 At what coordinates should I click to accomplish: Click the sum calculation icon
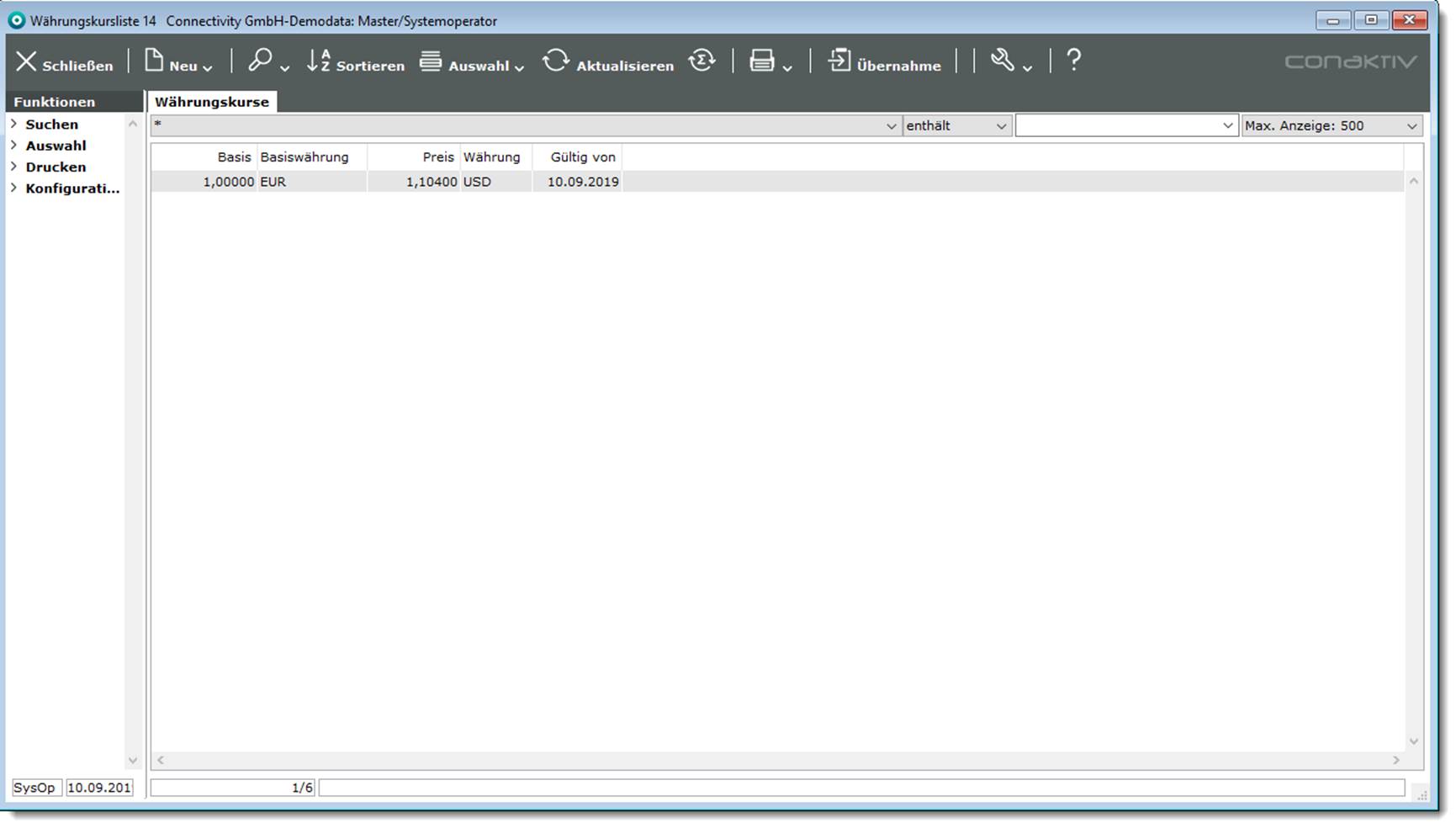click(702, 61)
